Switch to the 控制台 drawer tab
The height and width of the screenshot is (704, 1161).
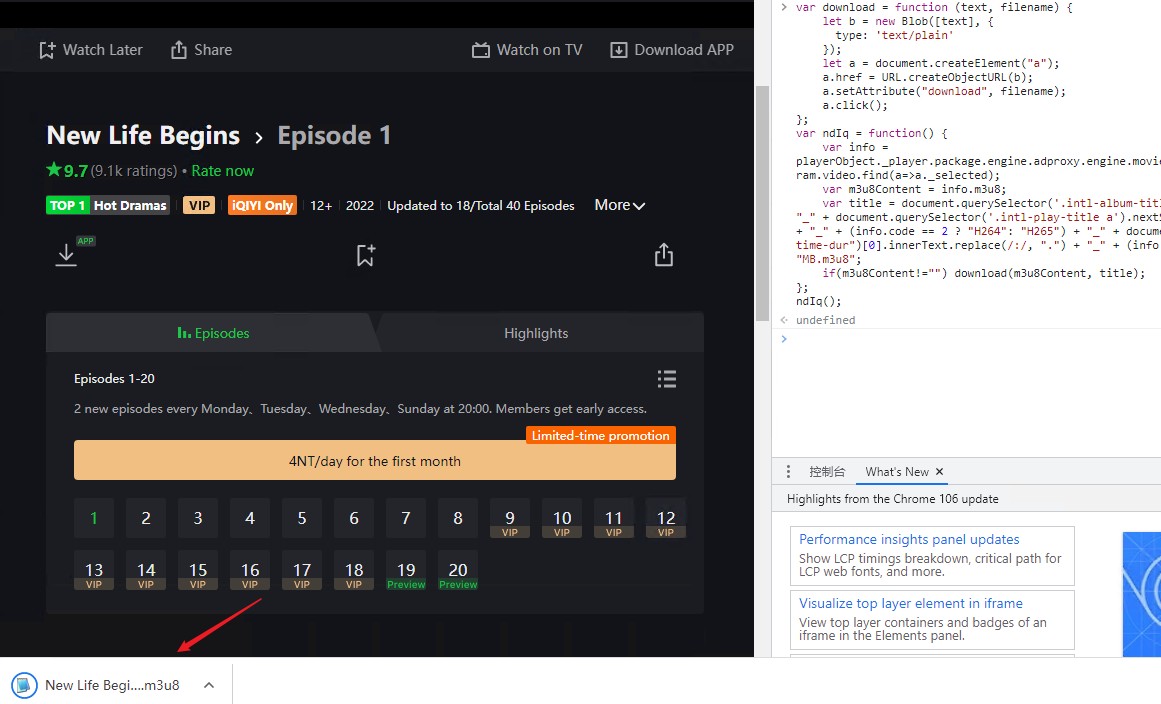click(x=826, y=472)
